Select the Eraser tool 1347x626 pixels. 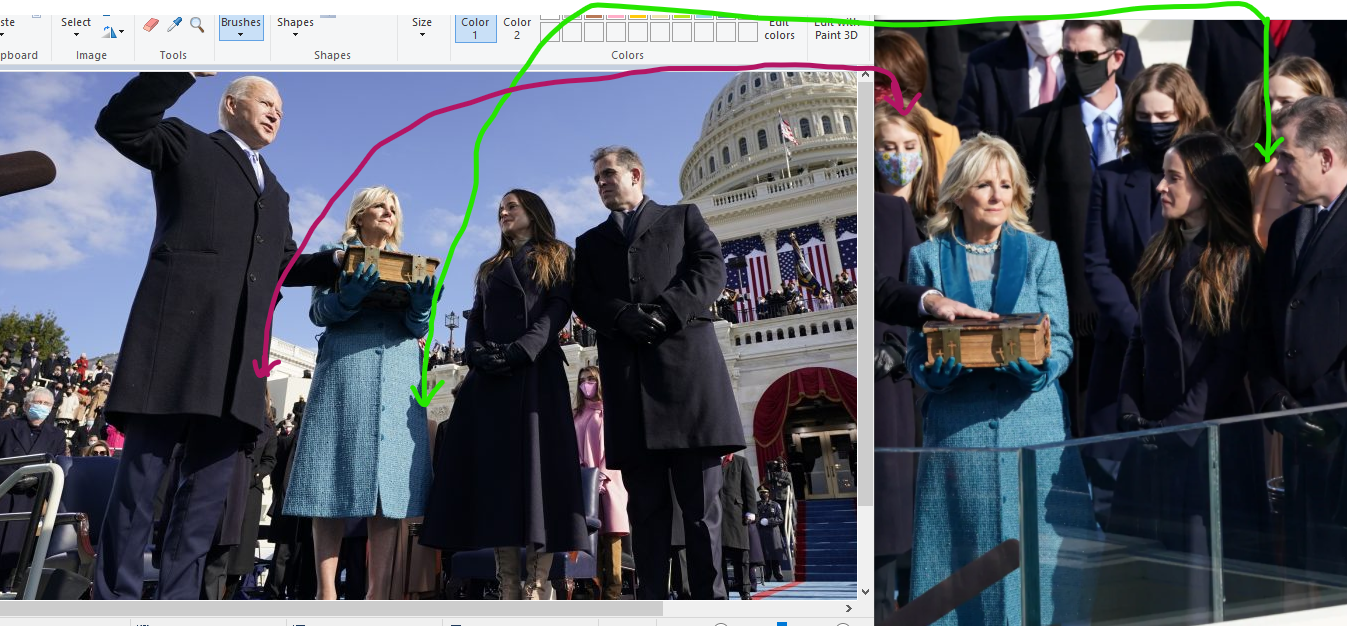pyautogui.click(x=150, y=23)
